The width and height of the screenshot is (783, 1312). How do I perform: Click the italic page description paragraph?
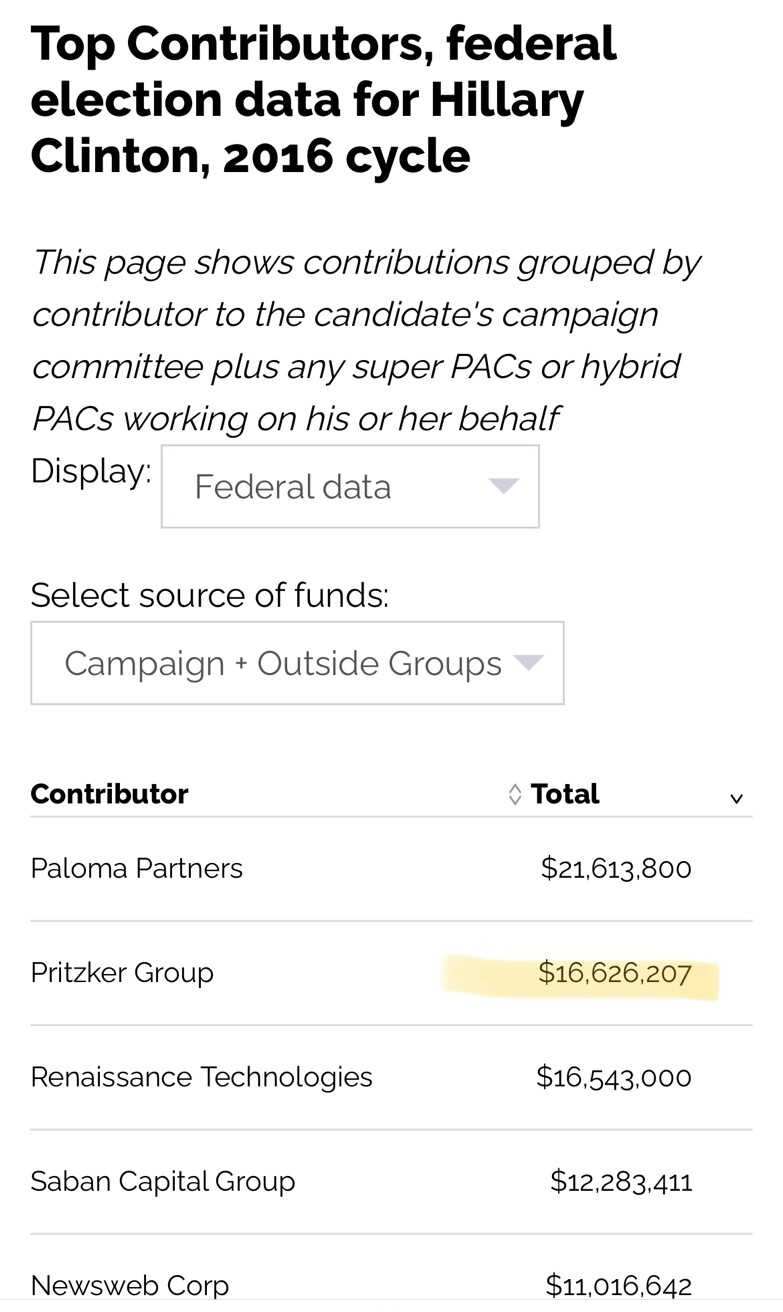pos(365,340)
